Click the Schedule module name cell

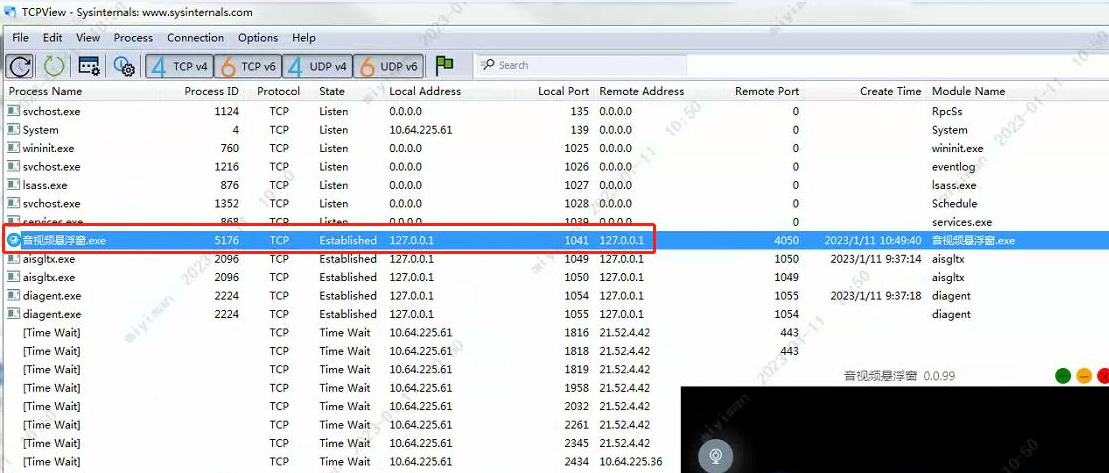coord(955,204)
